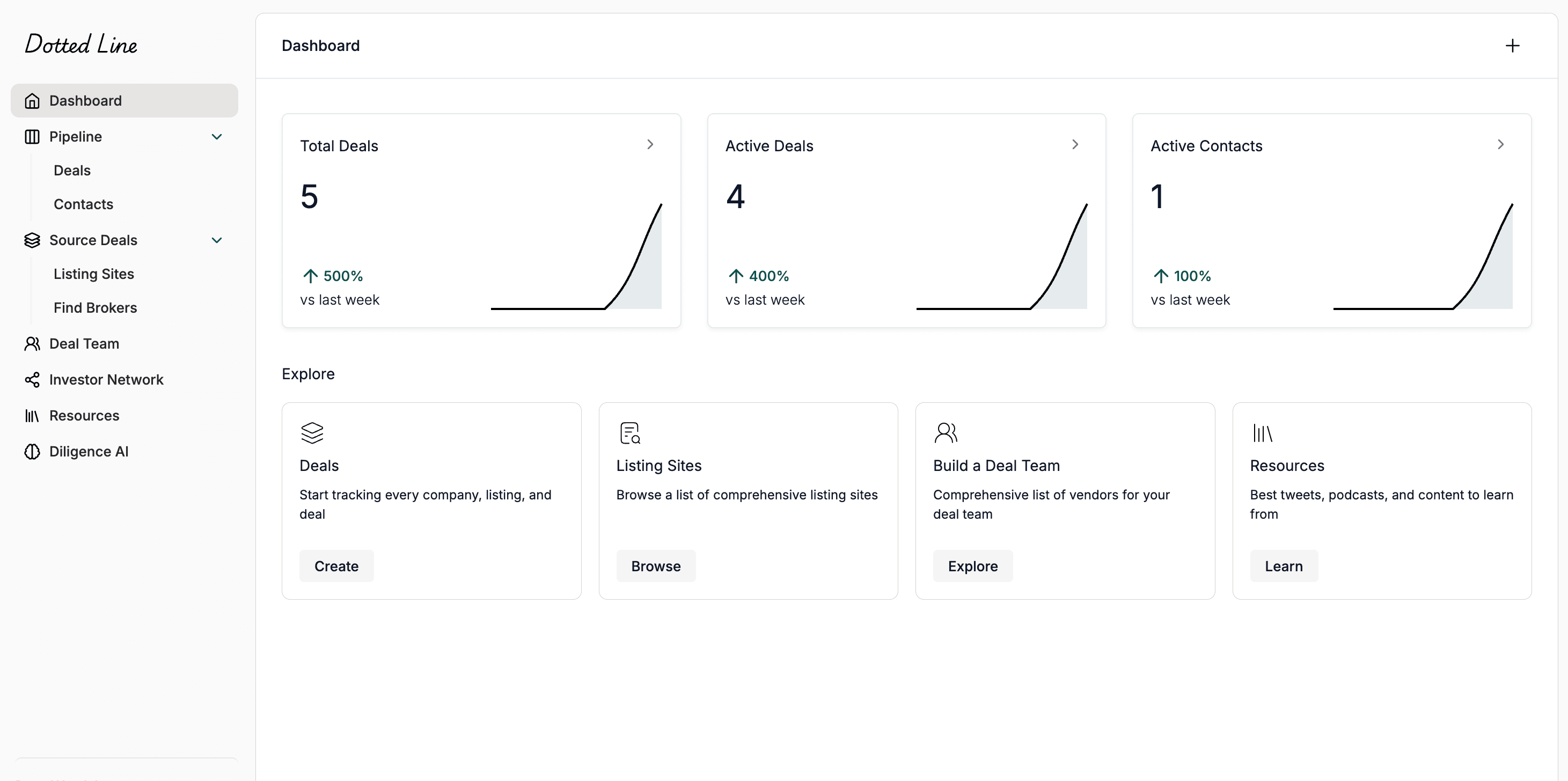Collapse the Pipeline section chevron
1568x781 pixels.
coord(217,136)
